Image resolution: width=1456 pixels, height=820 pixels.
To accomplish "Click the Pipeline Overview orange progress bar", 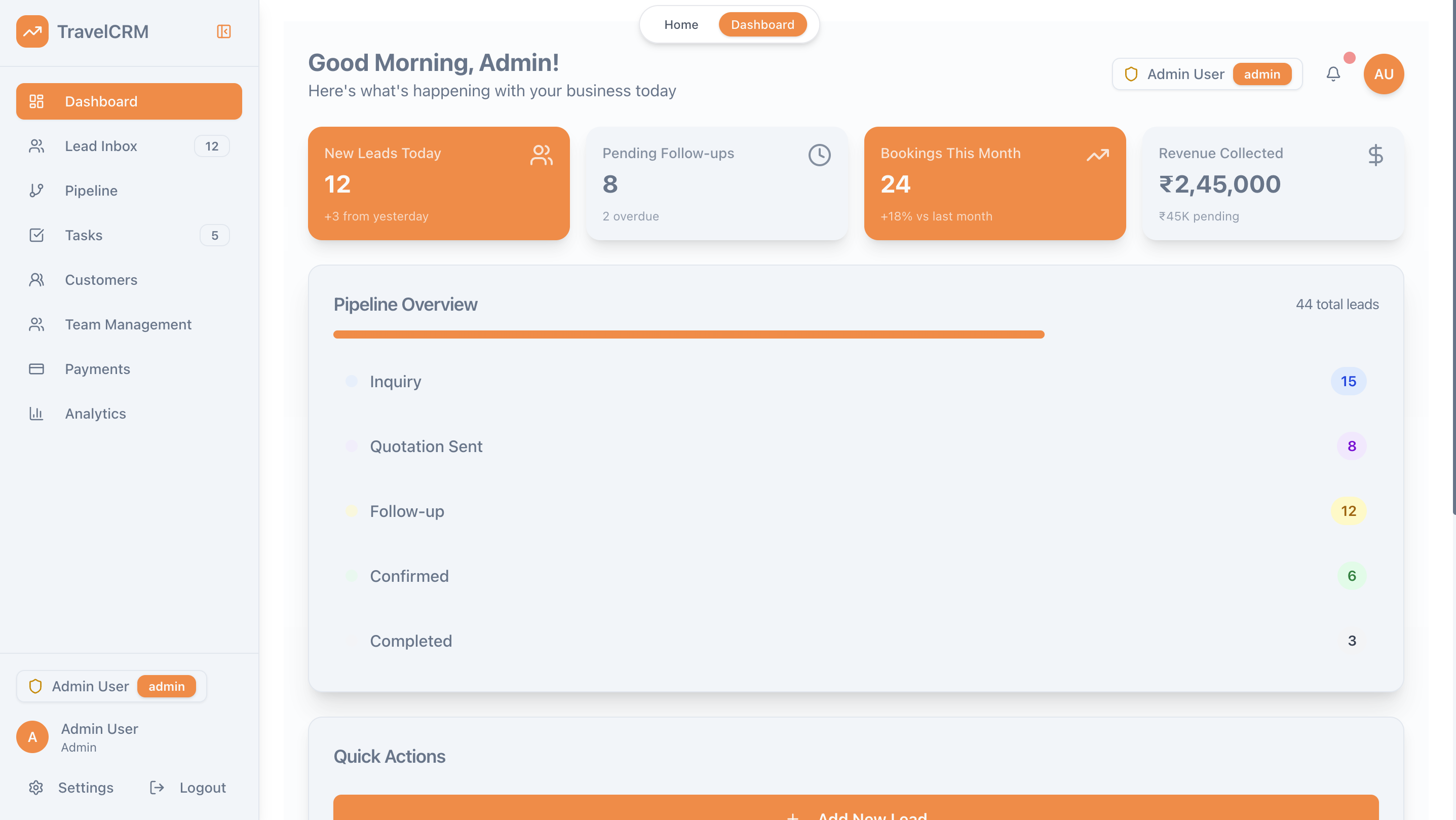I will click(x=688, y=335).
